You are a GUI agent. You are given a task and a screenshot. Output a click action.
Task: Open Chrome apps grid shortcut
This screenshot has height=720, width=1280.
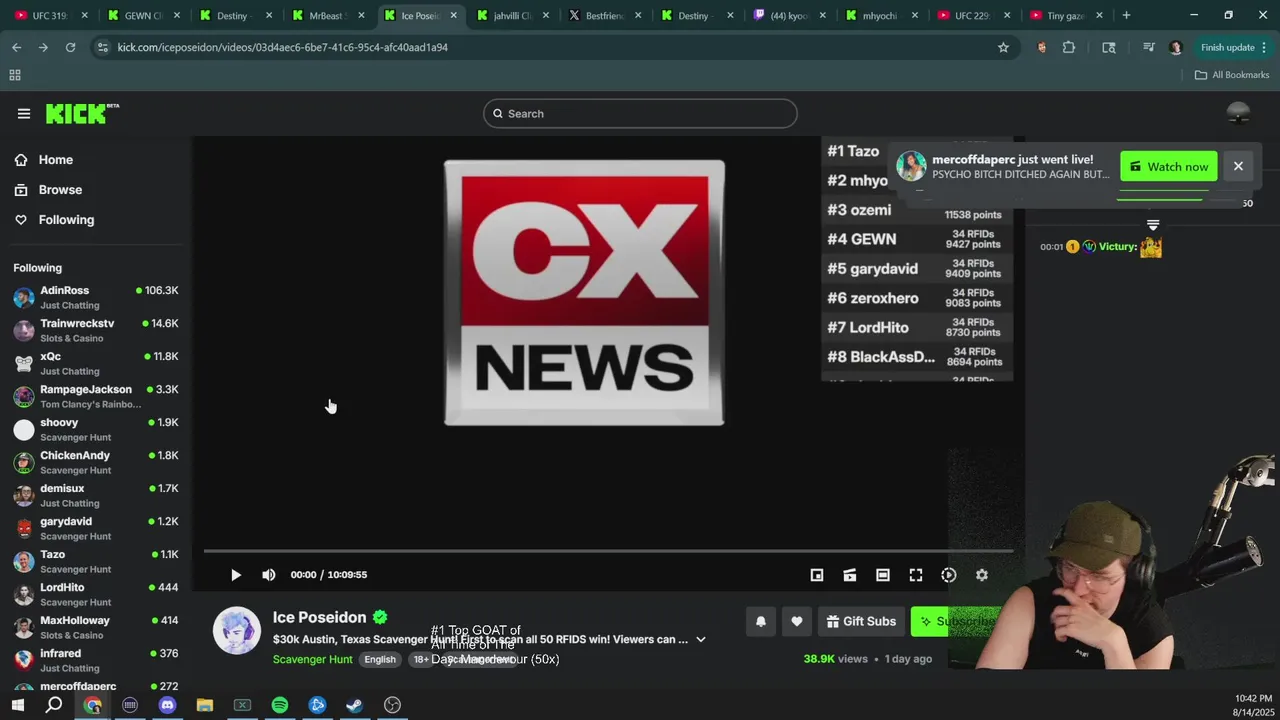pos(15,75)
